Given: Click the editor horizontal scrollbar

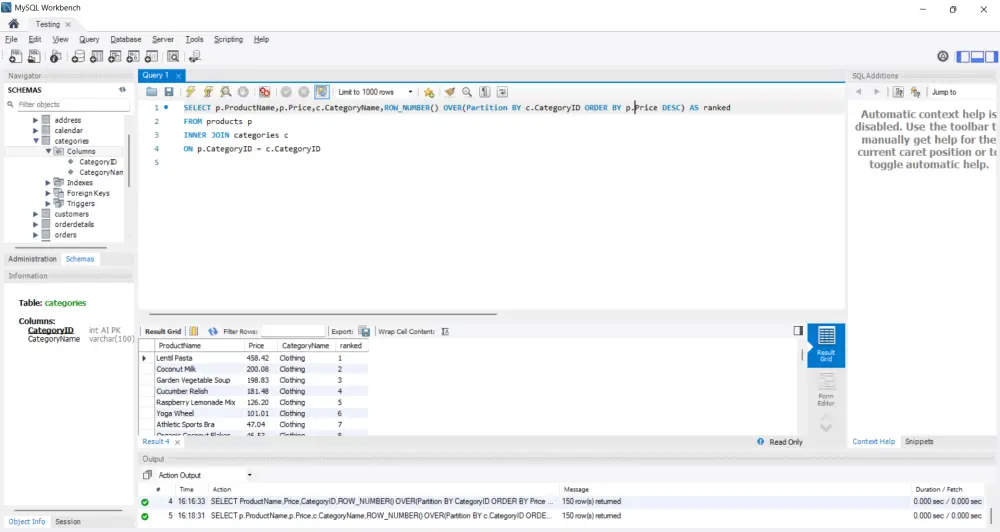Looking at the screenshot, I should click(323, 314).
